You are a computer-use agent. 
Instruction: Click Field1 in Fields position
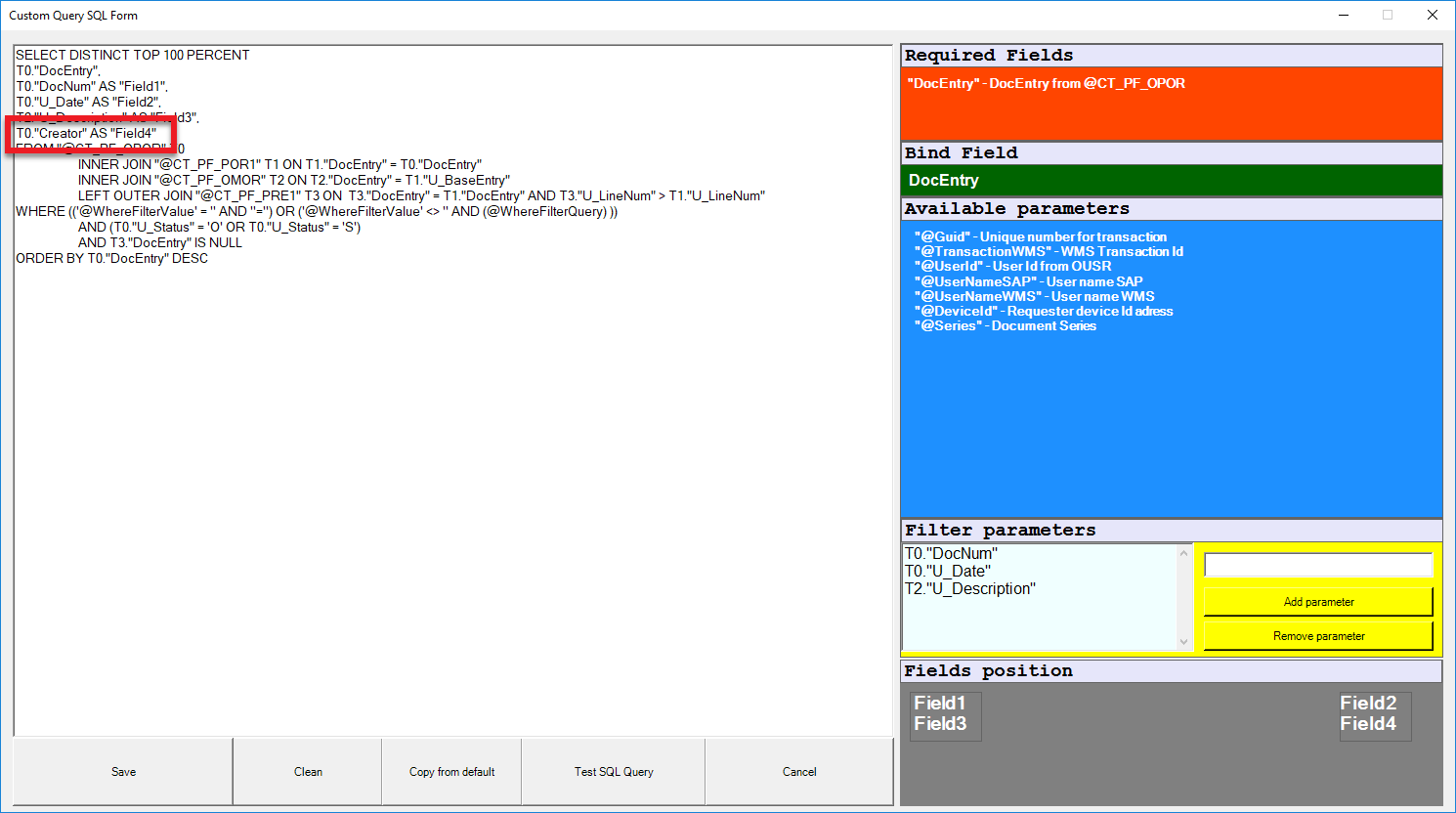(x=939, y=704)
